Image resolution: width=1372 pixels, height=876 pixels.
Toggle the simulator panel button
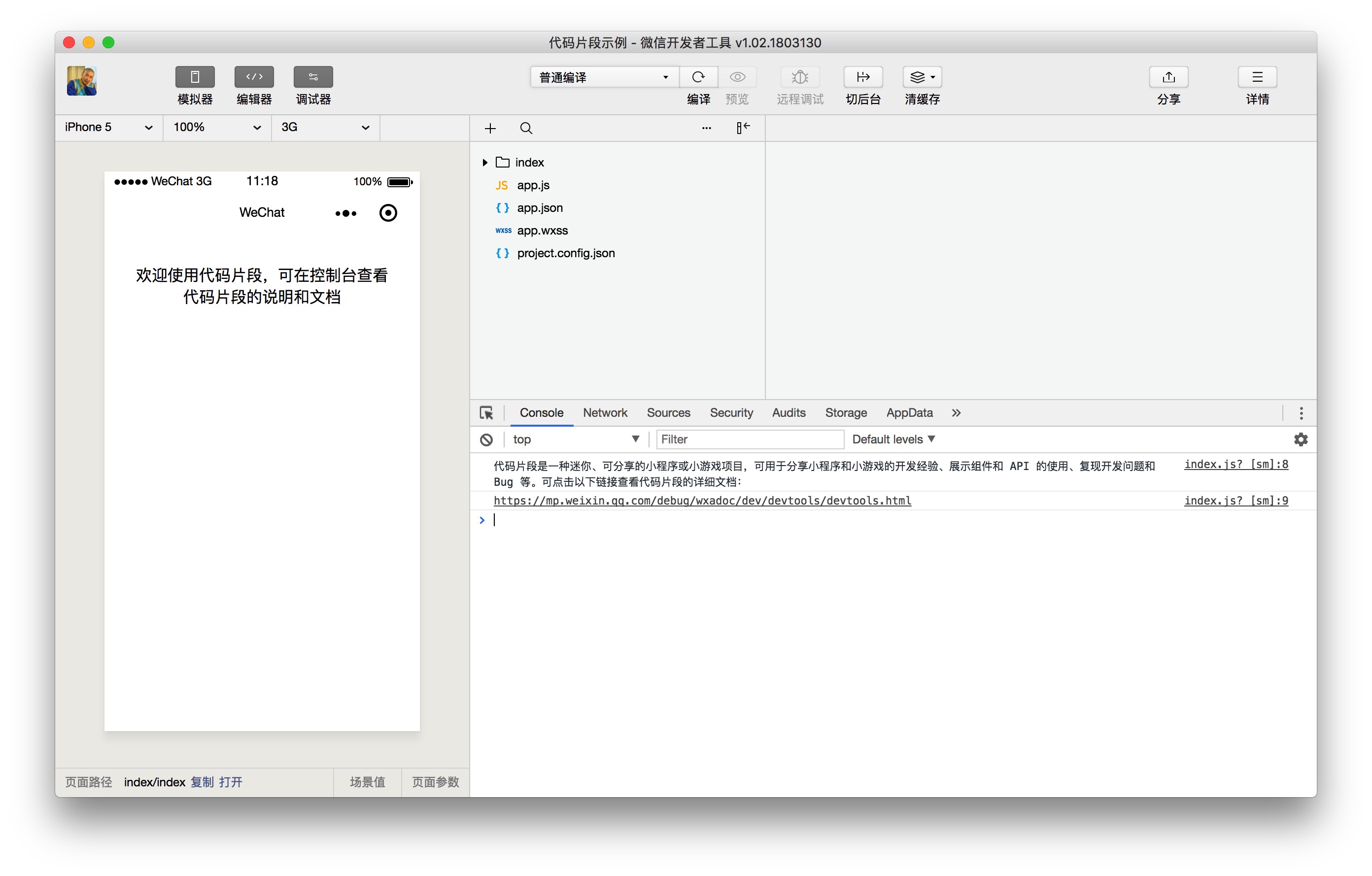tap(195, 77)
